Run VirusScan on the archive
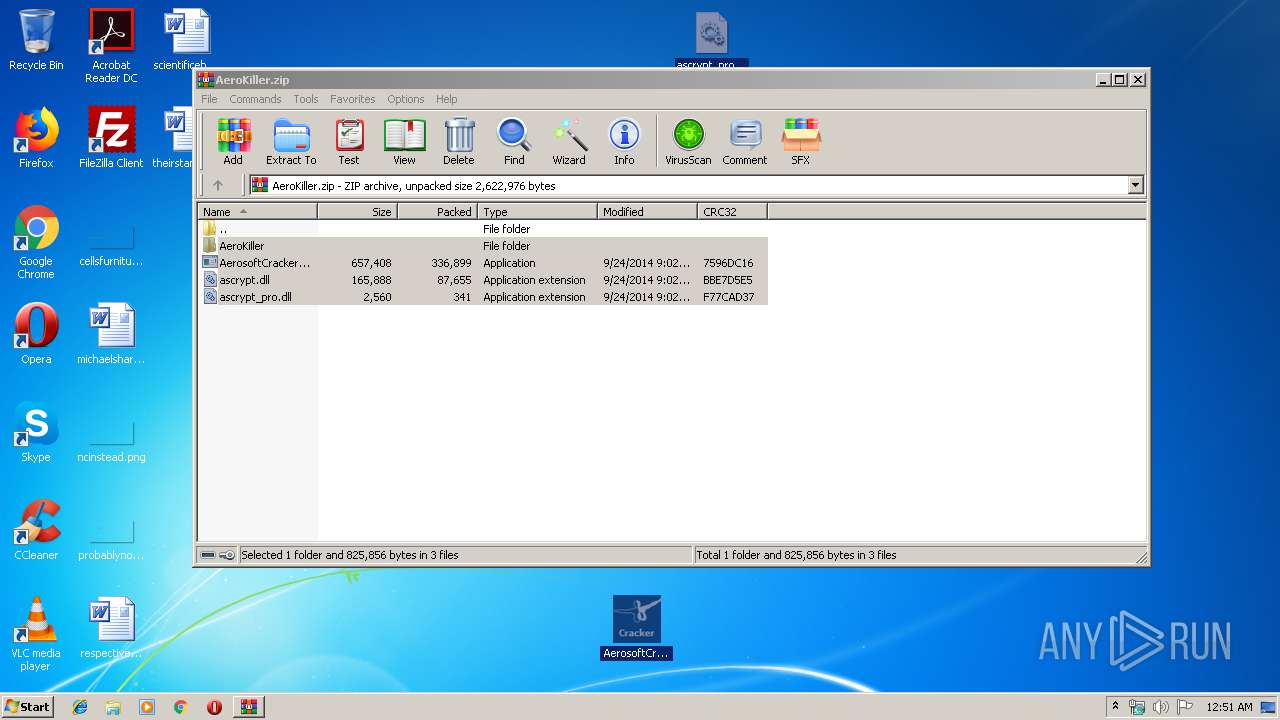The width and height of the screenshot is (1280, 720). (x=688, y=141)
